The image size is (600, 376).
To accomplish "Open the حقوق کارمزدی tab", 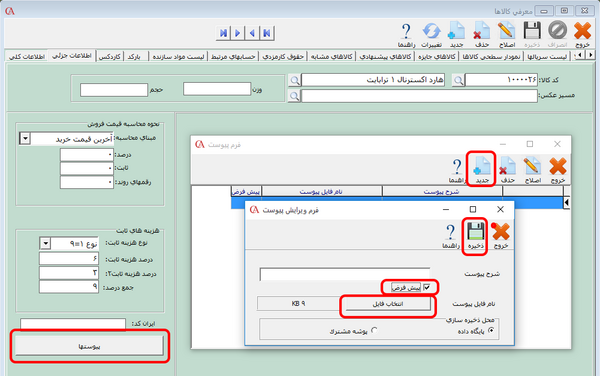I will tap(283, 56).
